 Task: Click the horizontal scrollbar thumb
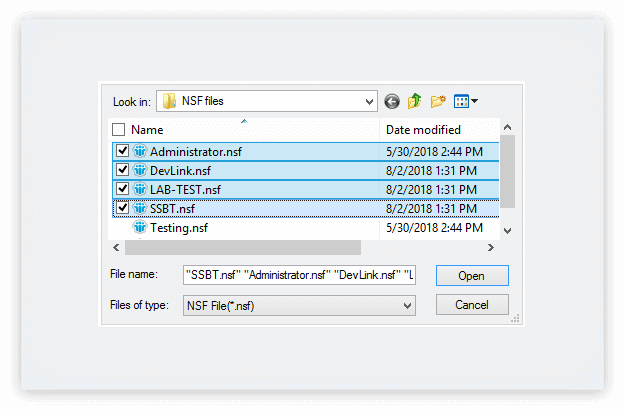[242, 247]
